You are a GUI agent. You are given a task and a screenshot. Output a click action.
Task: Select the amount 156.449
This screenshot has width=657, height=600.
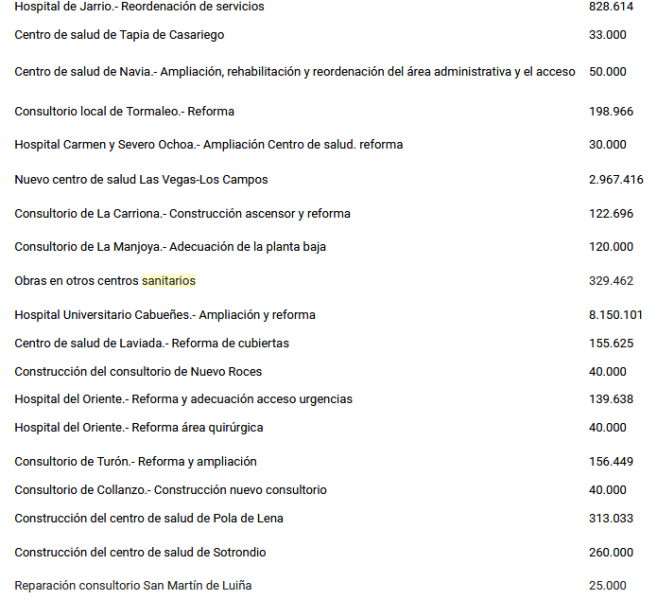(611, 462)
